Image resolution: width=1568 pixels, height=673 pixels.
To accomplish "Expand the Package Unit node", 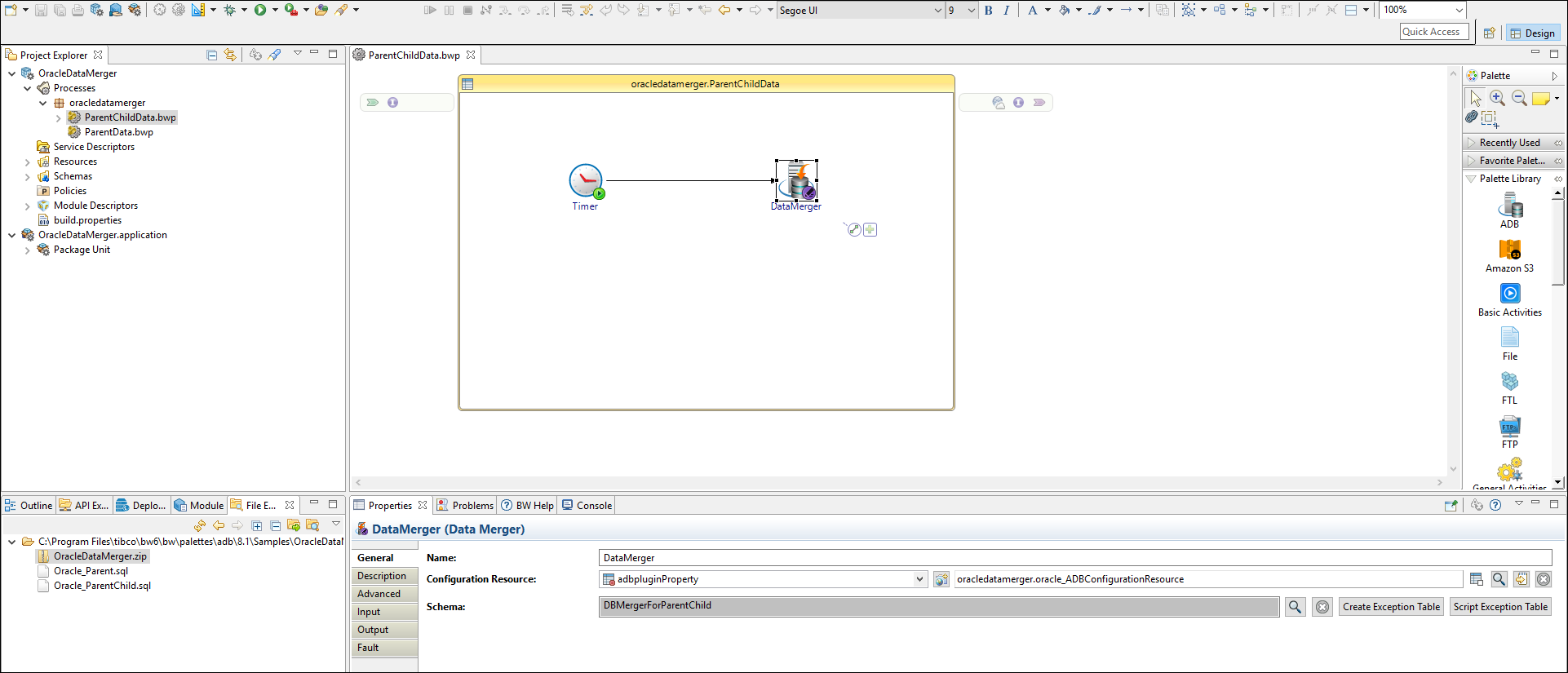I will (x=28, y=250).
